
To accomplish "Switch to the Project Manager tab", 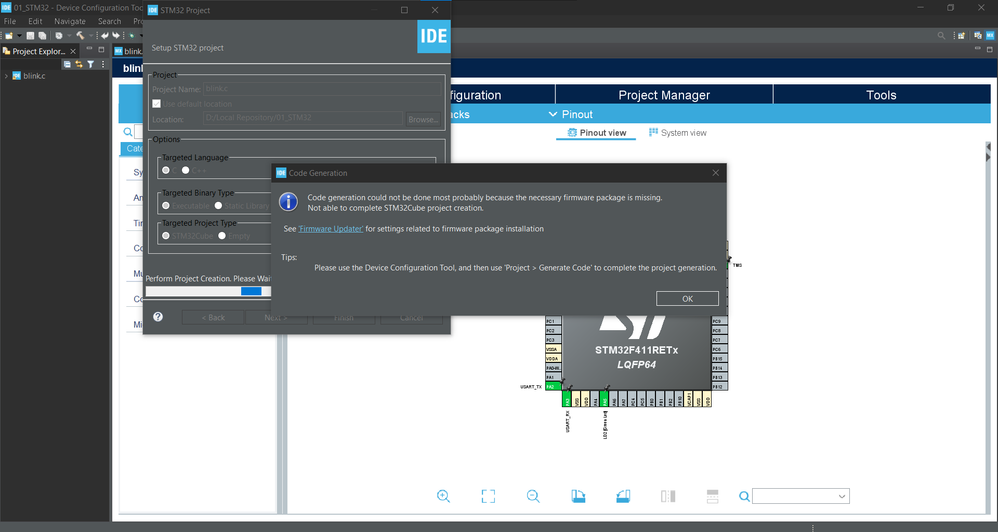I will pyautogui.click(x=664, y=95).
